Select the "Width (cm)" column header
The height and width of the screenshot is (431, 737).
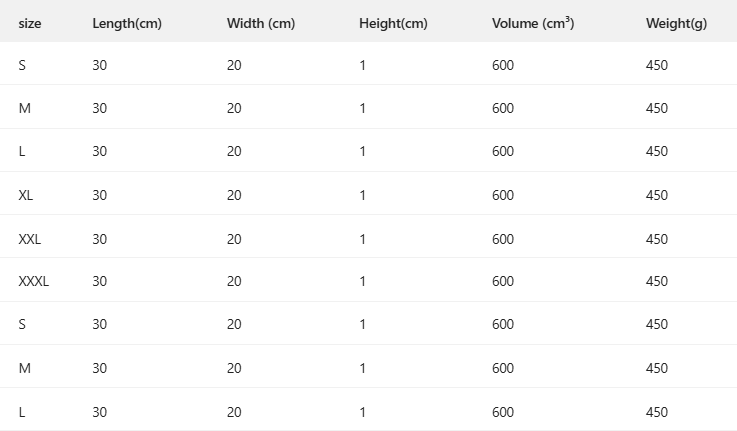click(261, 23)
